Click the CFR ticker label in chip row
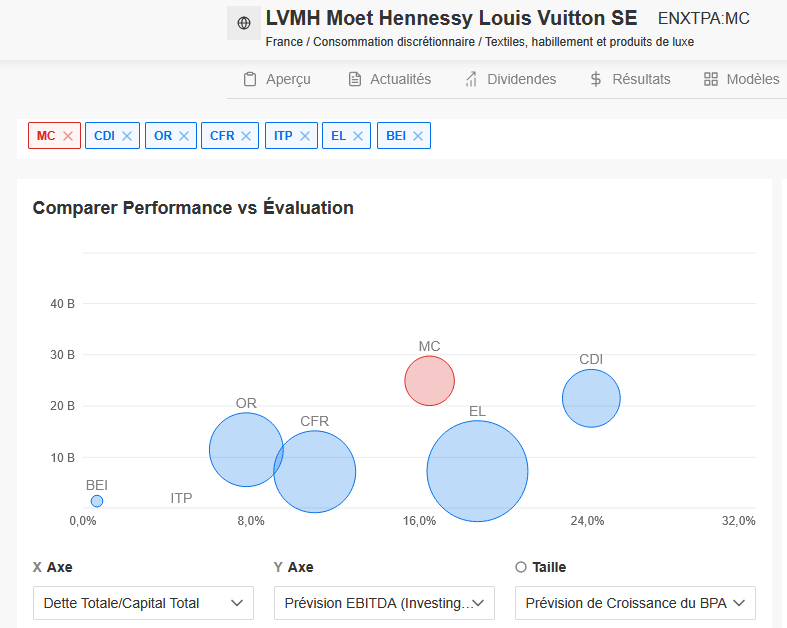Viewport: 787px width, 628px height. [x=222, y=136]
